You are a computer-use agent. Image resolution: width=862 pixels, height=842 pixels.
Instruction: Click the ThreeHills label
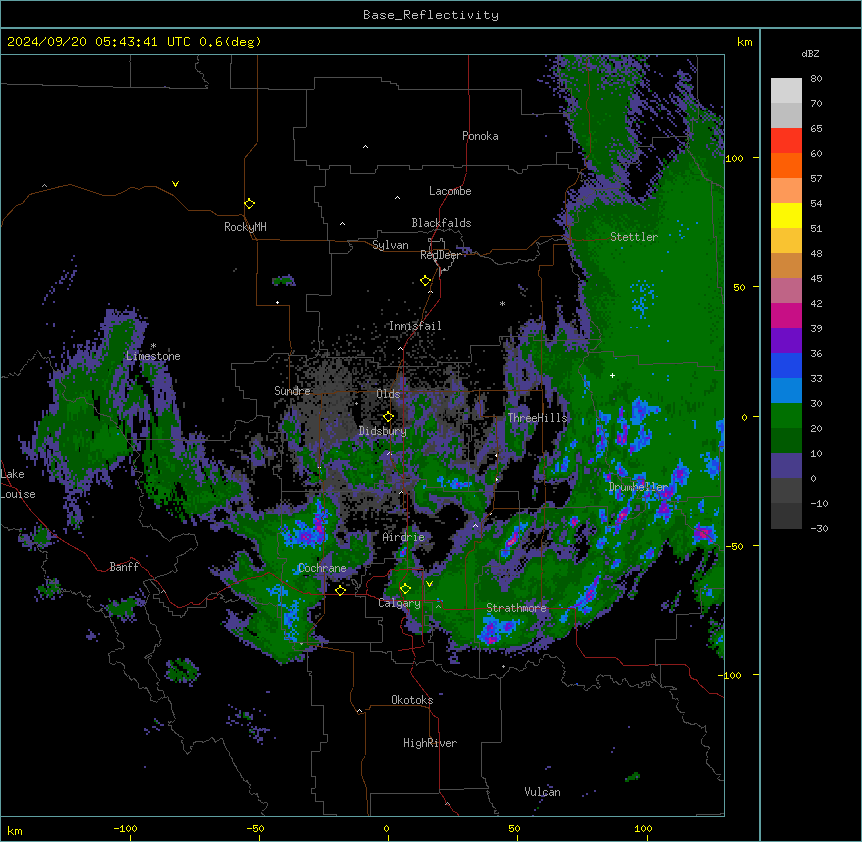pyautogui.click(x=537, y=418)
